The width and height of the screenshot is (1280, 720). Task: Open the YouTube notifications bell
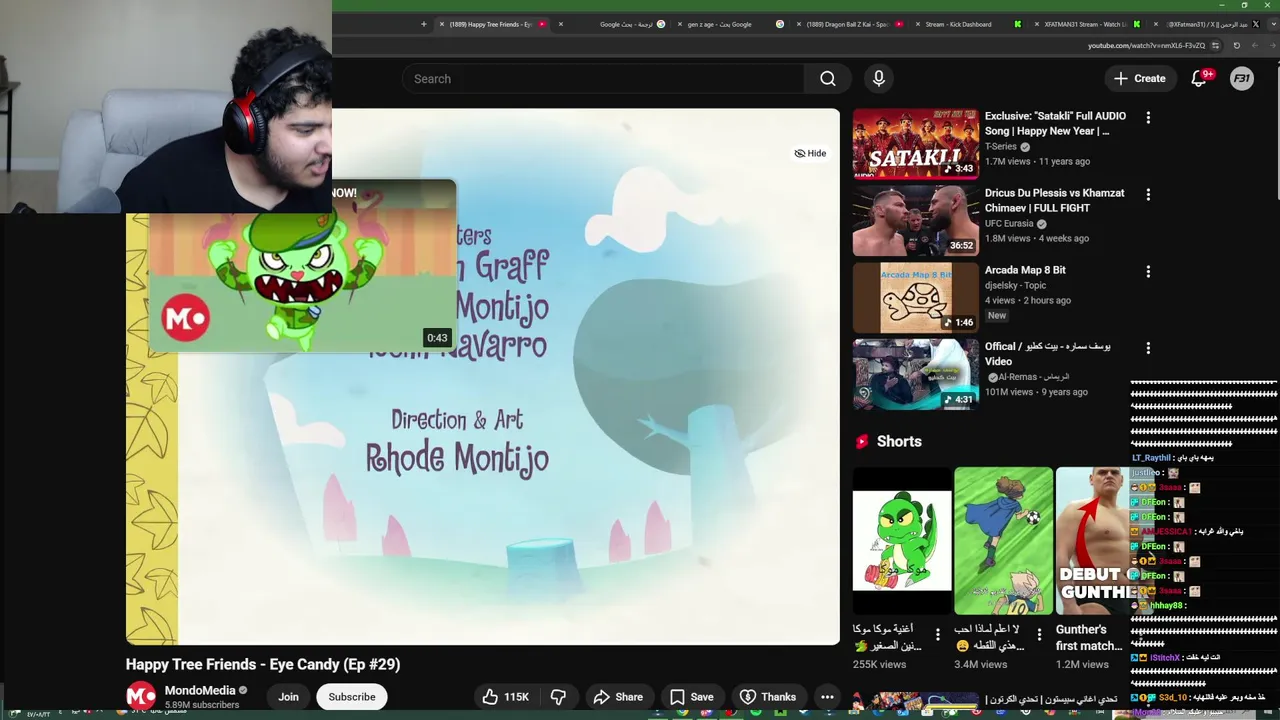(1199, 78)
